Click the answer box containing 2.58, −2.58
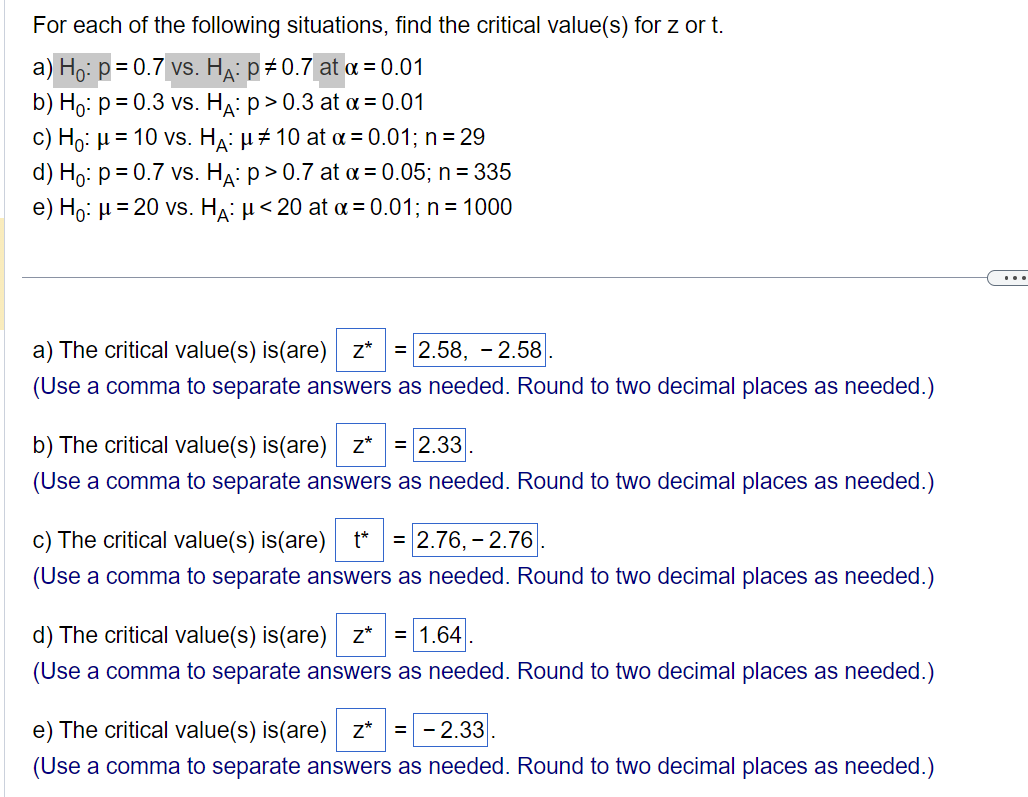The image size is (1028, 797). click(x=479, y=349)
